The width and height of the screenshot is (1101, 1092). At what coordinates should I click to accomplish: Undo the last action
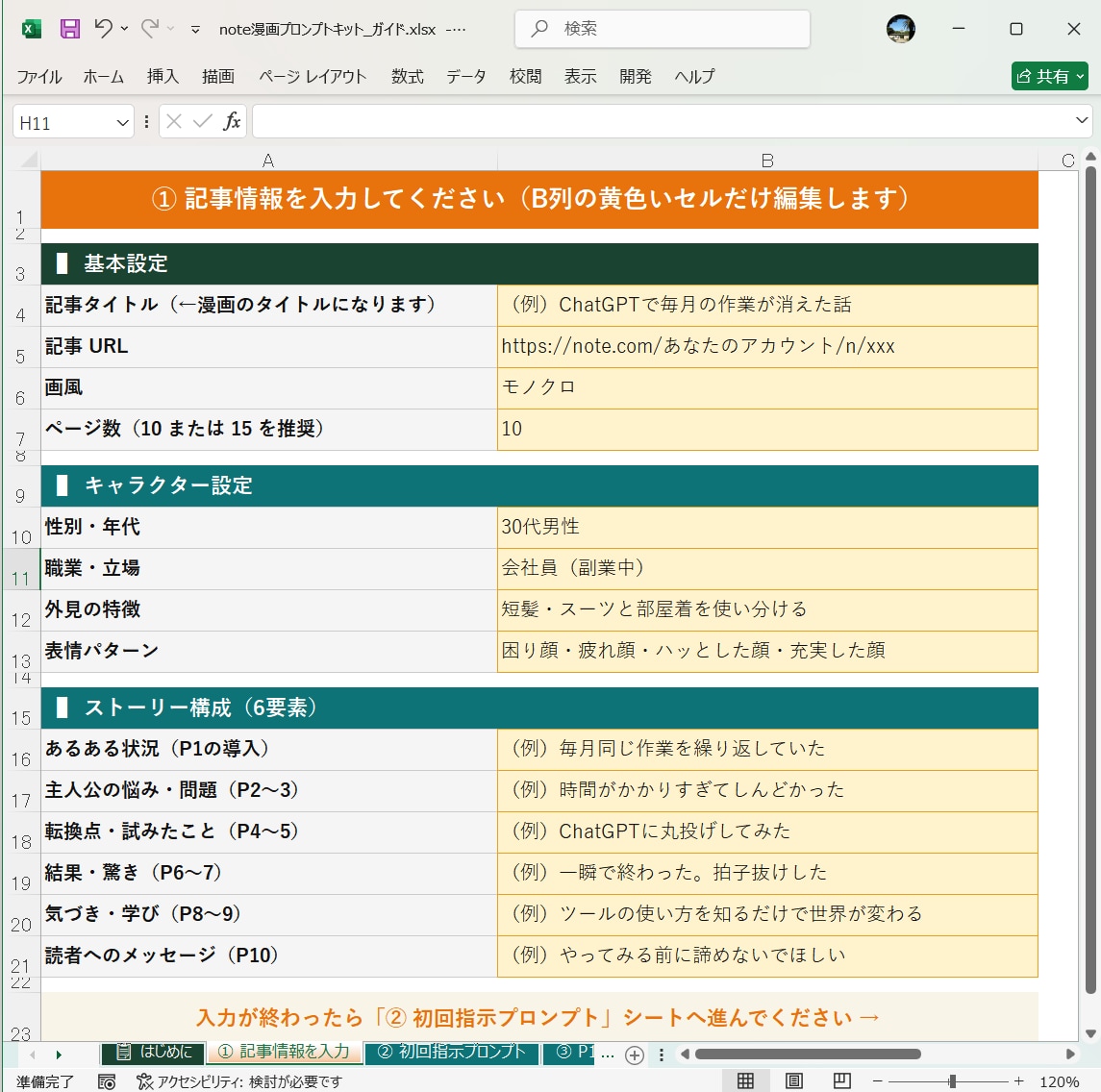(x=104, y=29)
